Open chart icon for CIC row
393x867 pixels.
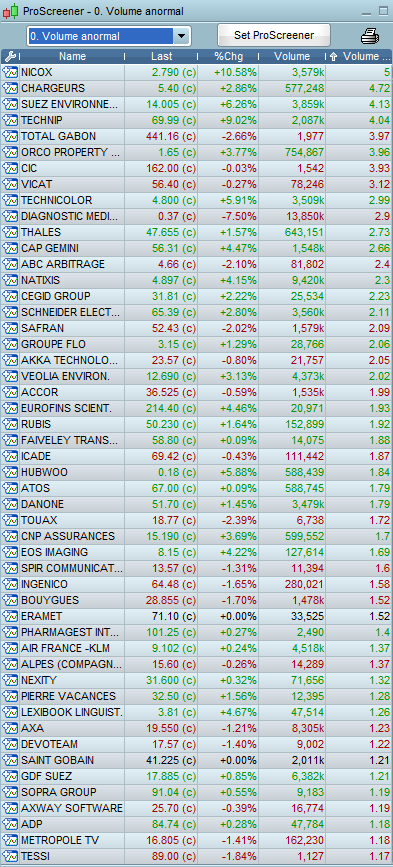click(10, 169)
